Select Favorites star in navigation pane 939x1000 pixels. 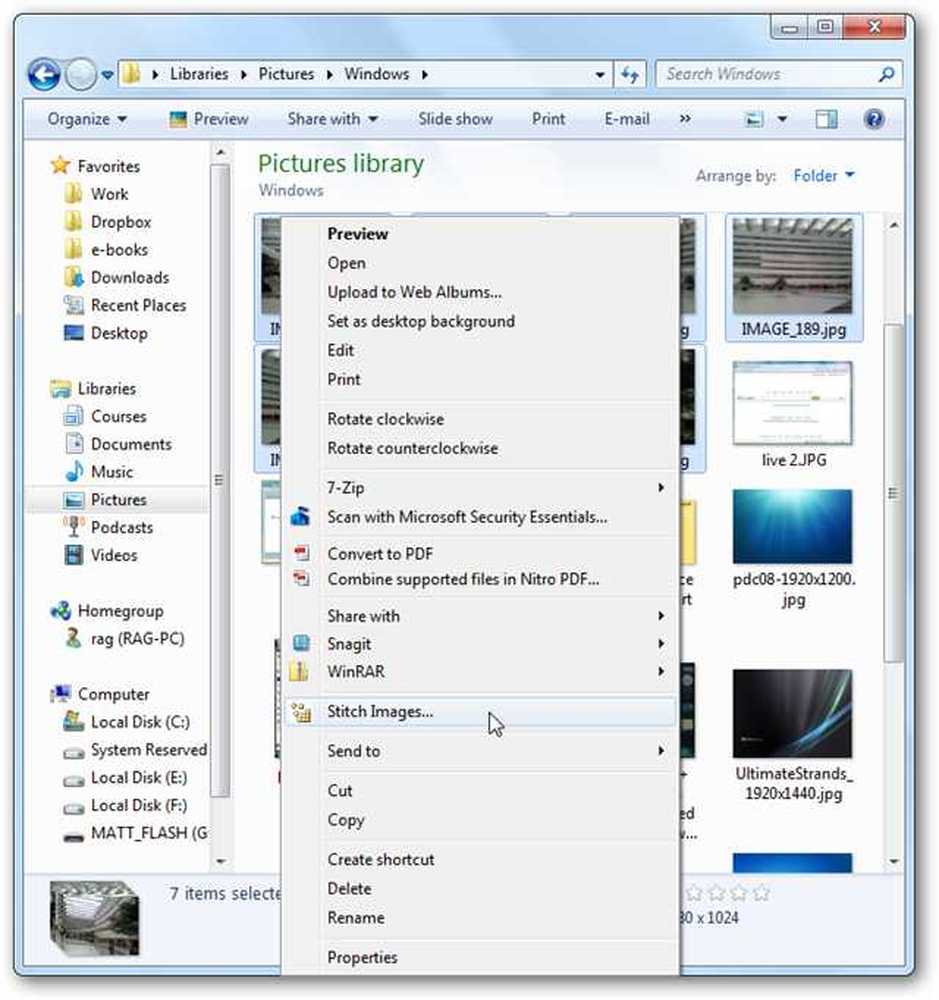[60, 166]
